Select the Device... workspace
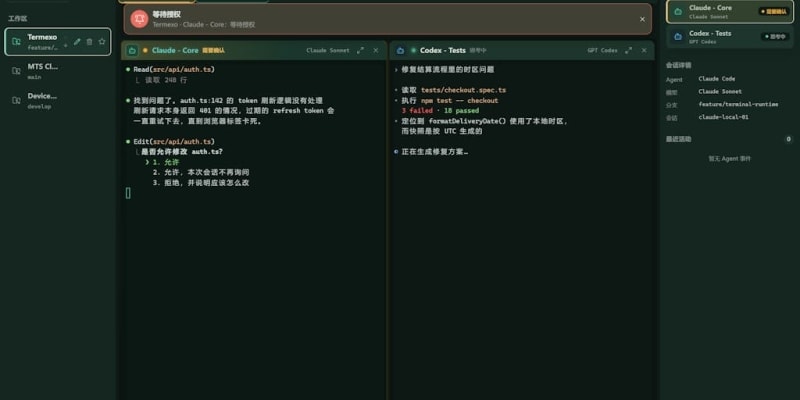Image resolution: width=800 pixels, height=400 pixels. (58, 101)
